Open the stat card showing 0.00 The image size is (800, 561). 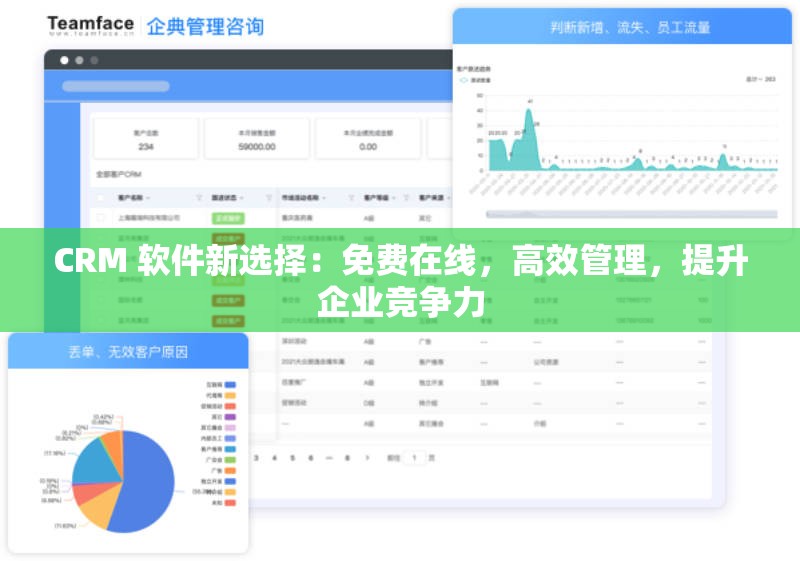368,139
